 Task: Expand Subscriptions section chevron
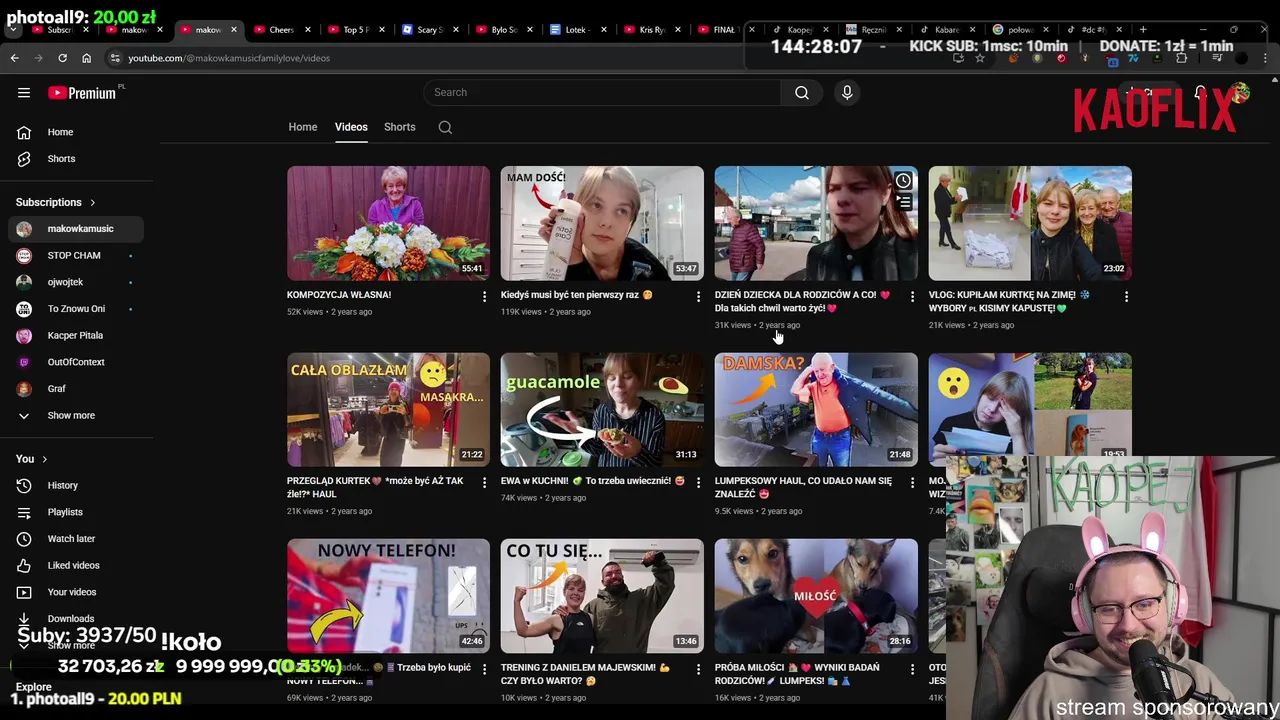[x=93, y=203]
